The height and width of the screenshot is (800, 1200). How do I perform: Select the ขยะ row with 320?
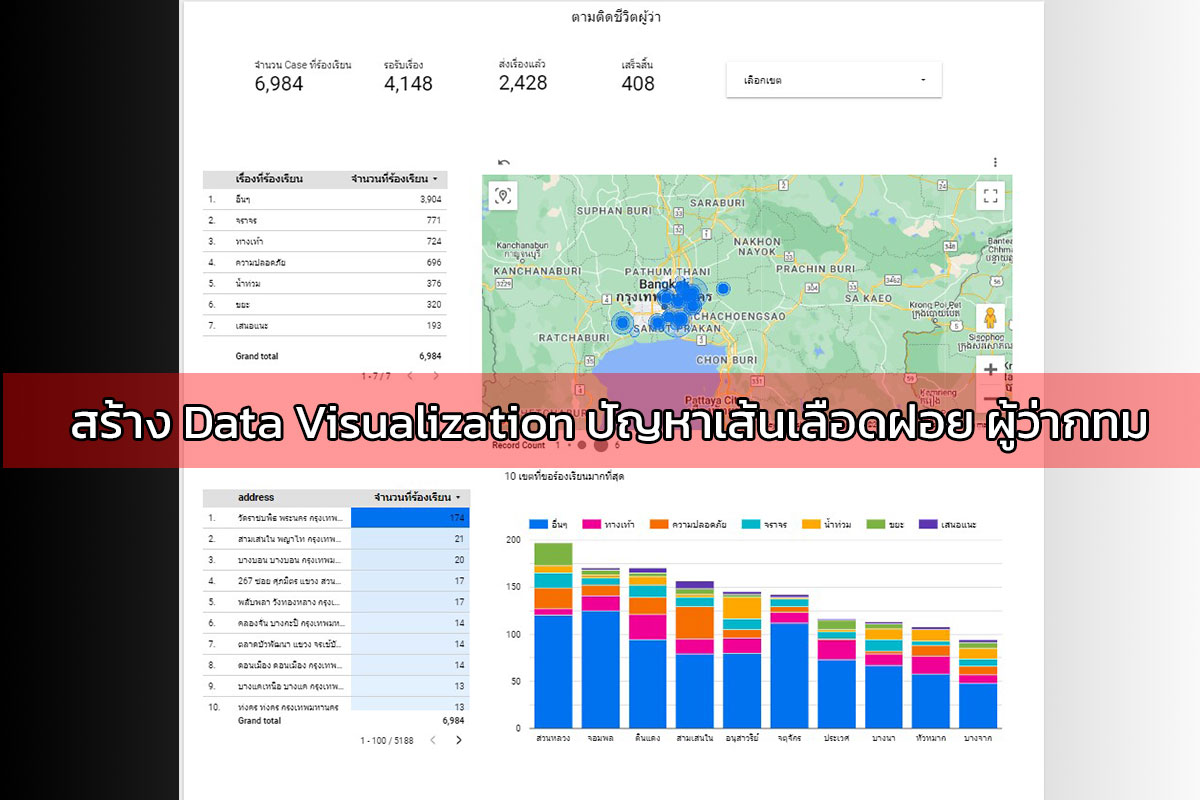click(x=324, y=305)
